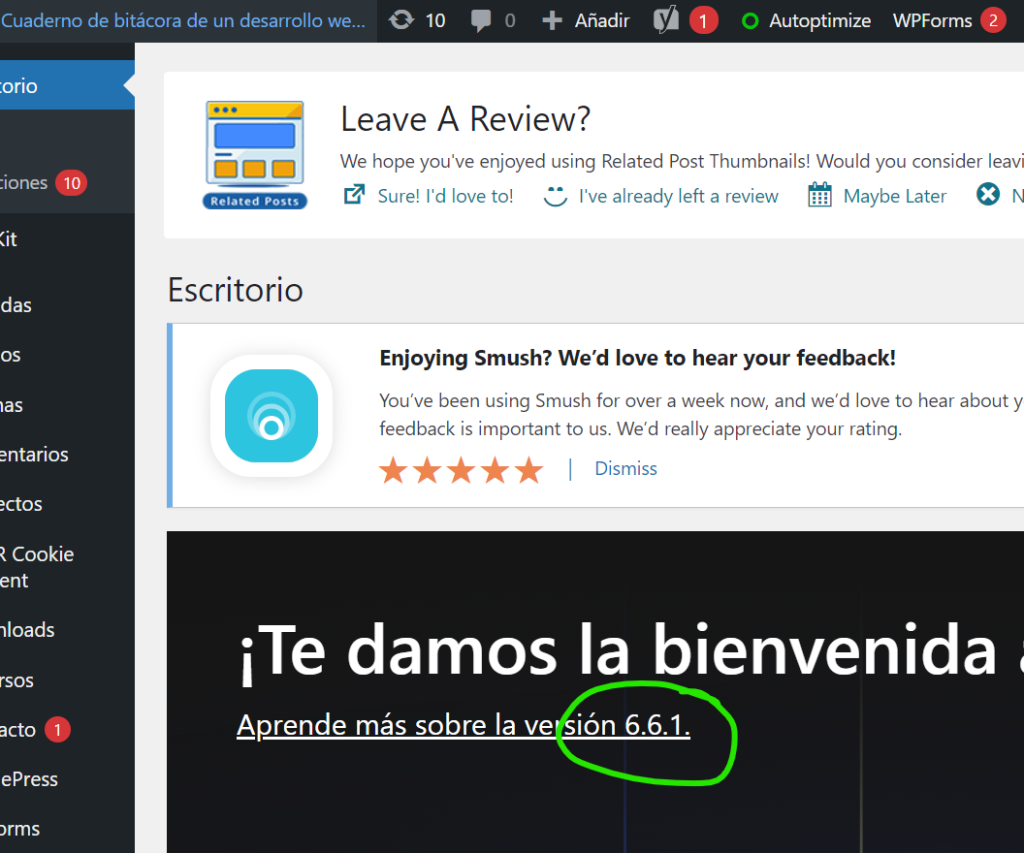Click the external link icon beside Sure
The width and height of the screenshot is (1024, 853).
(x=354, y=195)
